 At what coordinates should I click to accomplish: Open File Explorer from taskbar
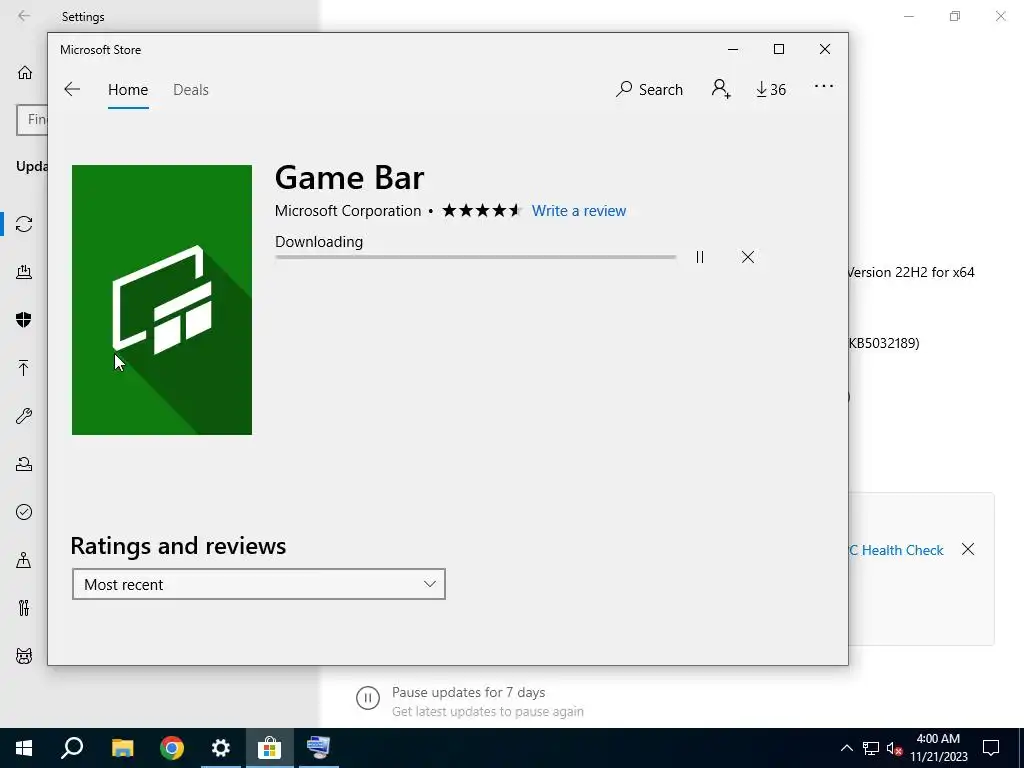(x=122, y=748)
